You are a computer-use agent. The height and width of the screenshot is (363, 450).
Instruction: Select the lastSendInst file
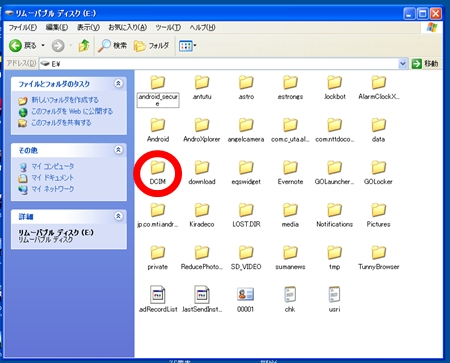[202, 299]
